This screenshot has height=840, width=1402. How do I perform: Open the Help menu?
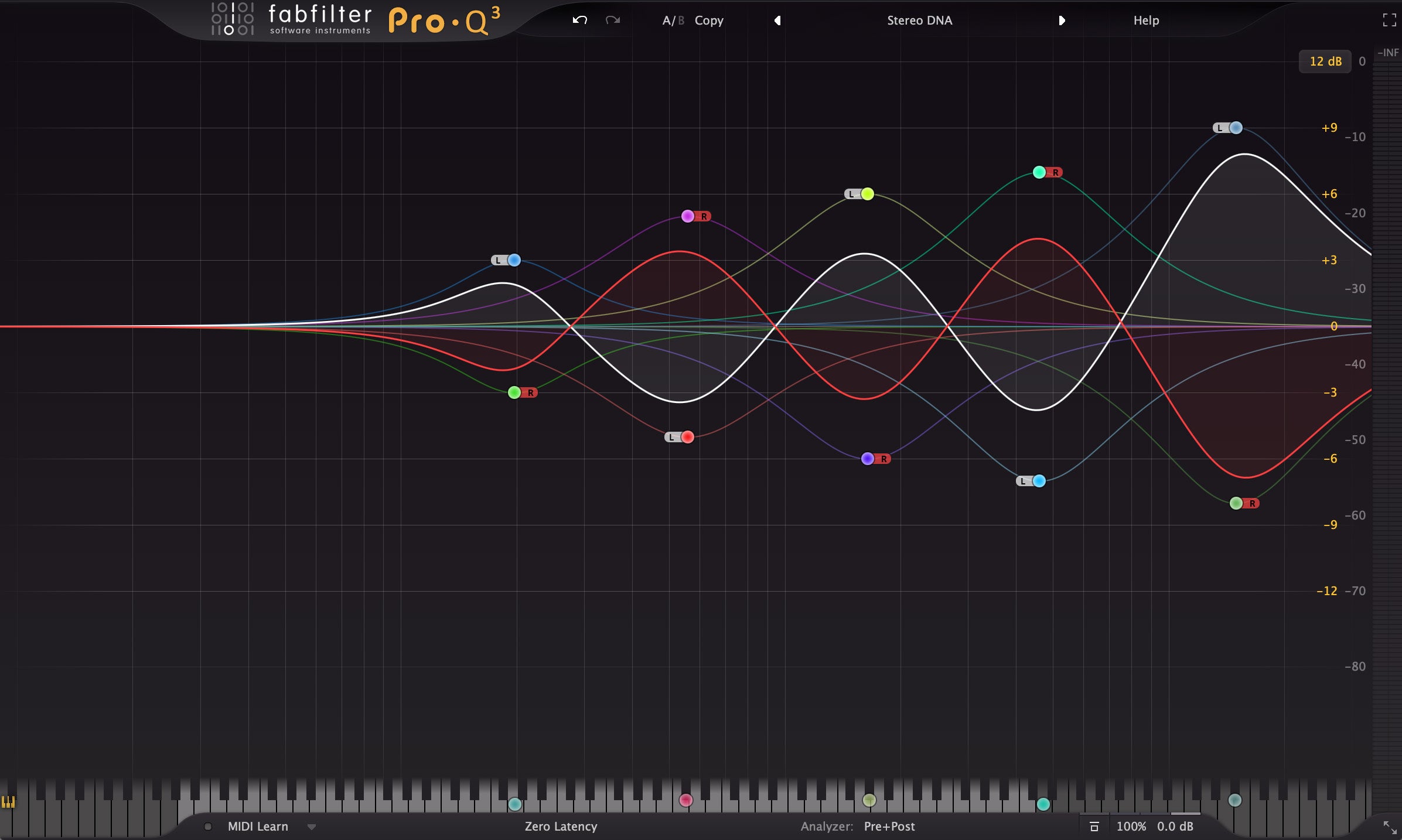pos(1146,21)
